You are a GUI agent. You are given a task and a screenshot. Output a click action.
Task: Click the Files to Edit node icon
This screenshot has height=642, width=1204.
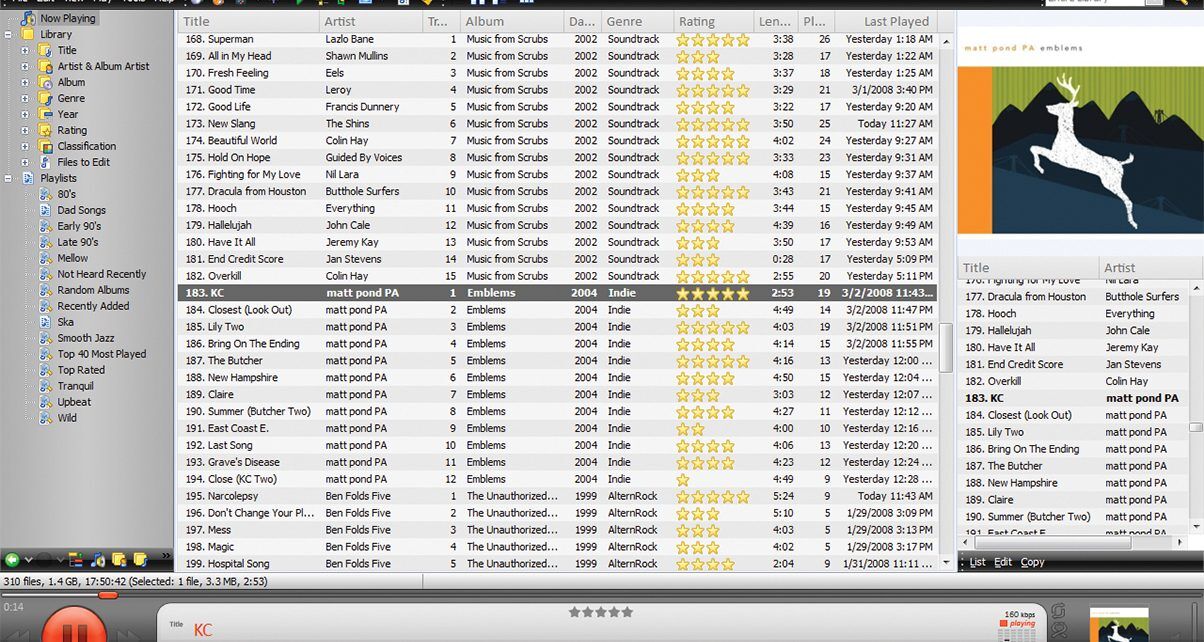pos(46,162)
